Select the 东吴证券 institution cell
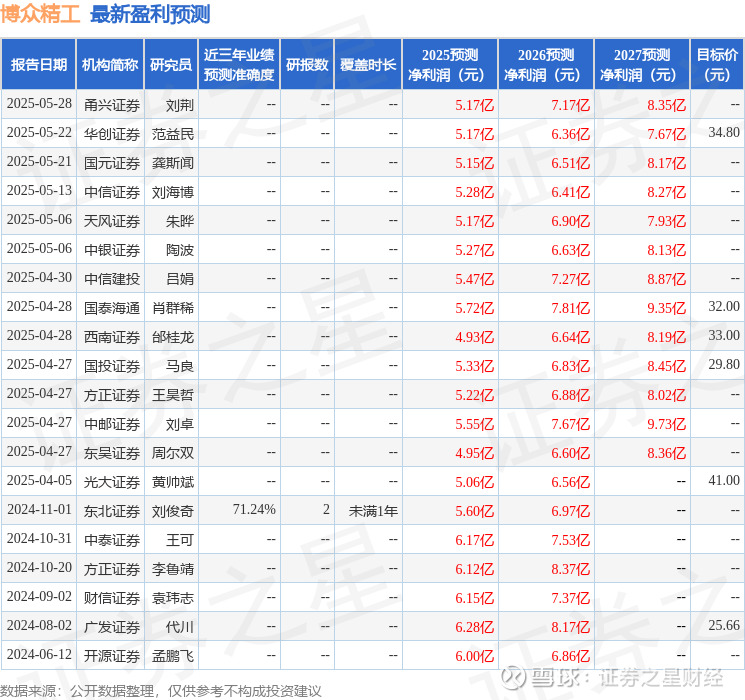The image size is (745, 700). pos(112,453)
